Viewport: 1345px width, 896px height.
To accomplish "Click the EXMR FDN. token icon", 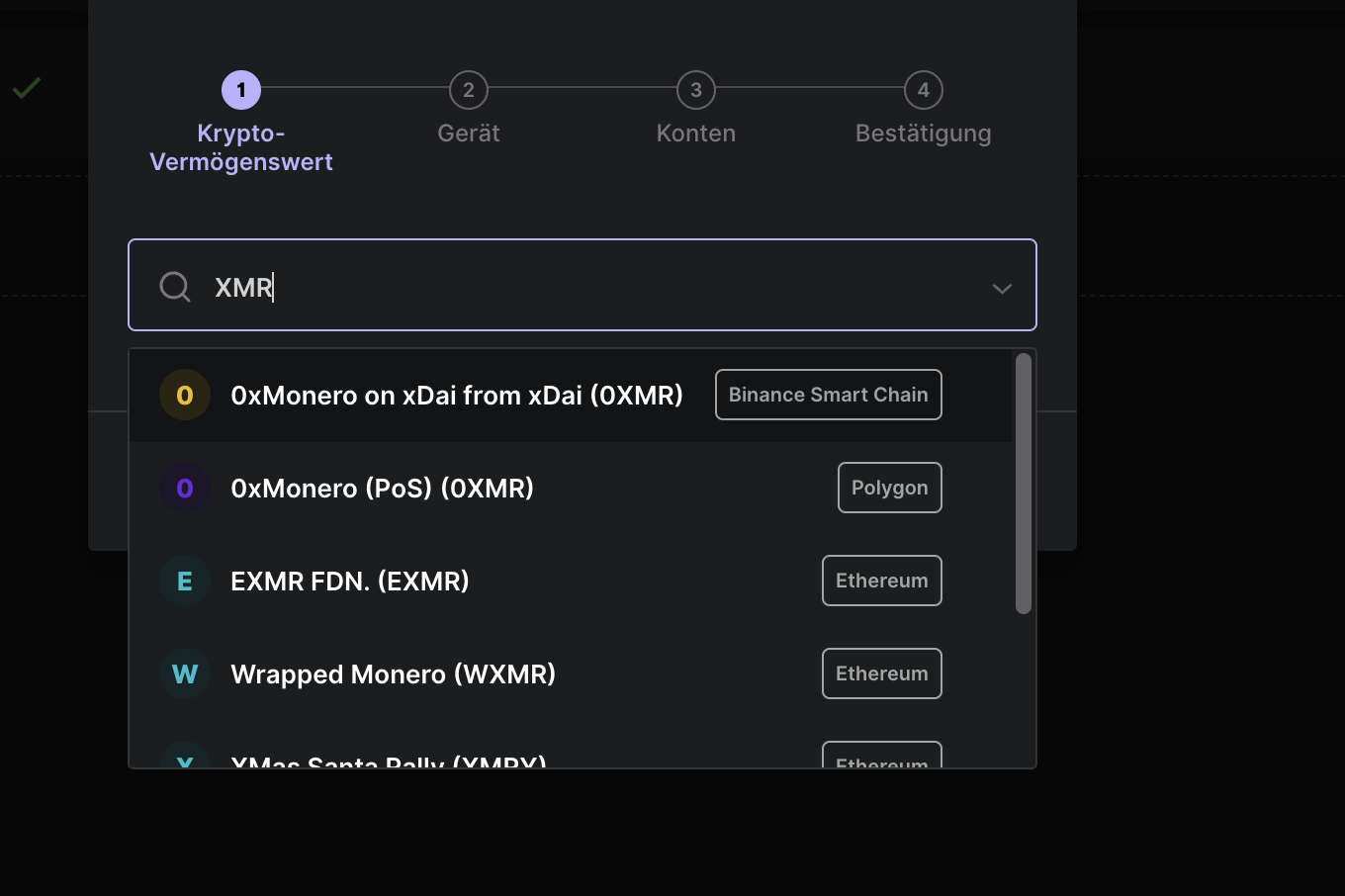I will tap(185, 581).
